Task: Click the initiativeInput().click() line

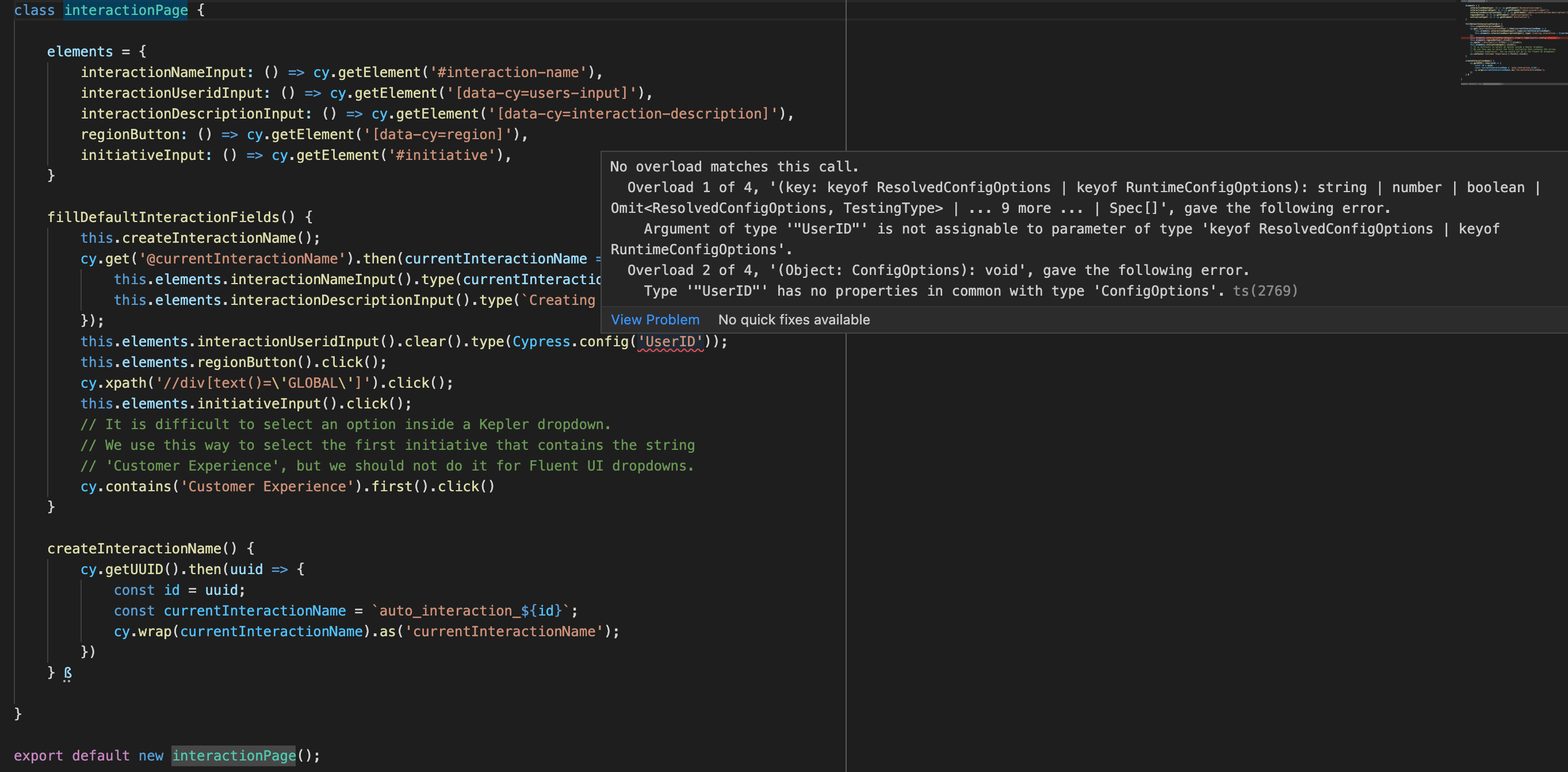Action: click(x=246, y=404)
